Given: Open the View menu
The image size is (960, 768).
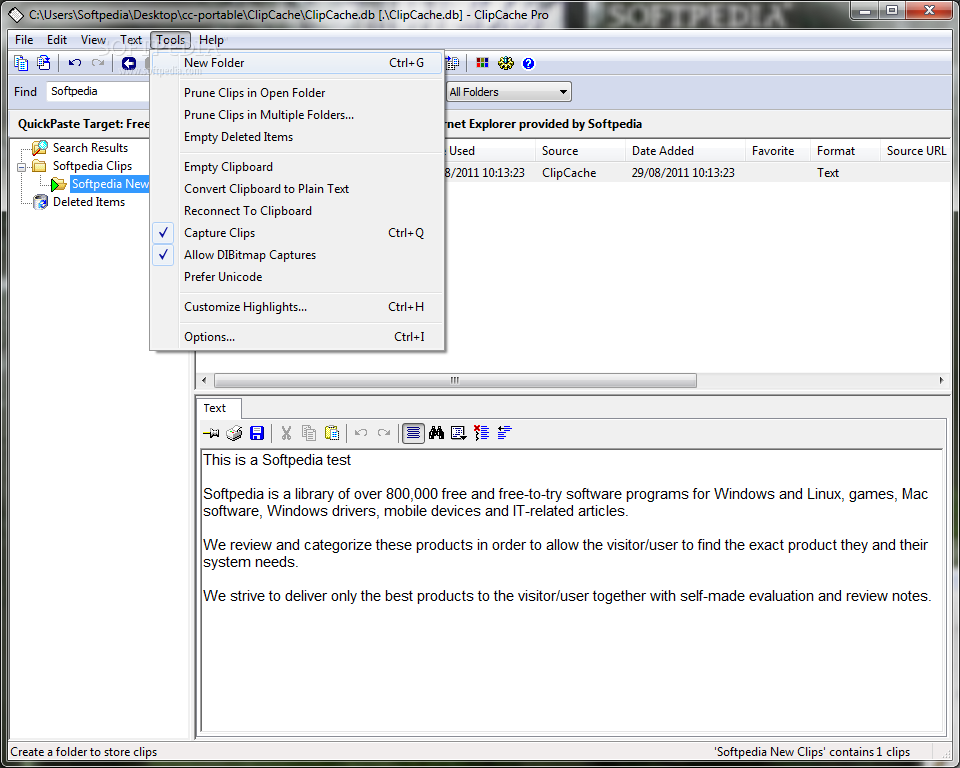Looking at the screenshot, I should click(93, 40).
